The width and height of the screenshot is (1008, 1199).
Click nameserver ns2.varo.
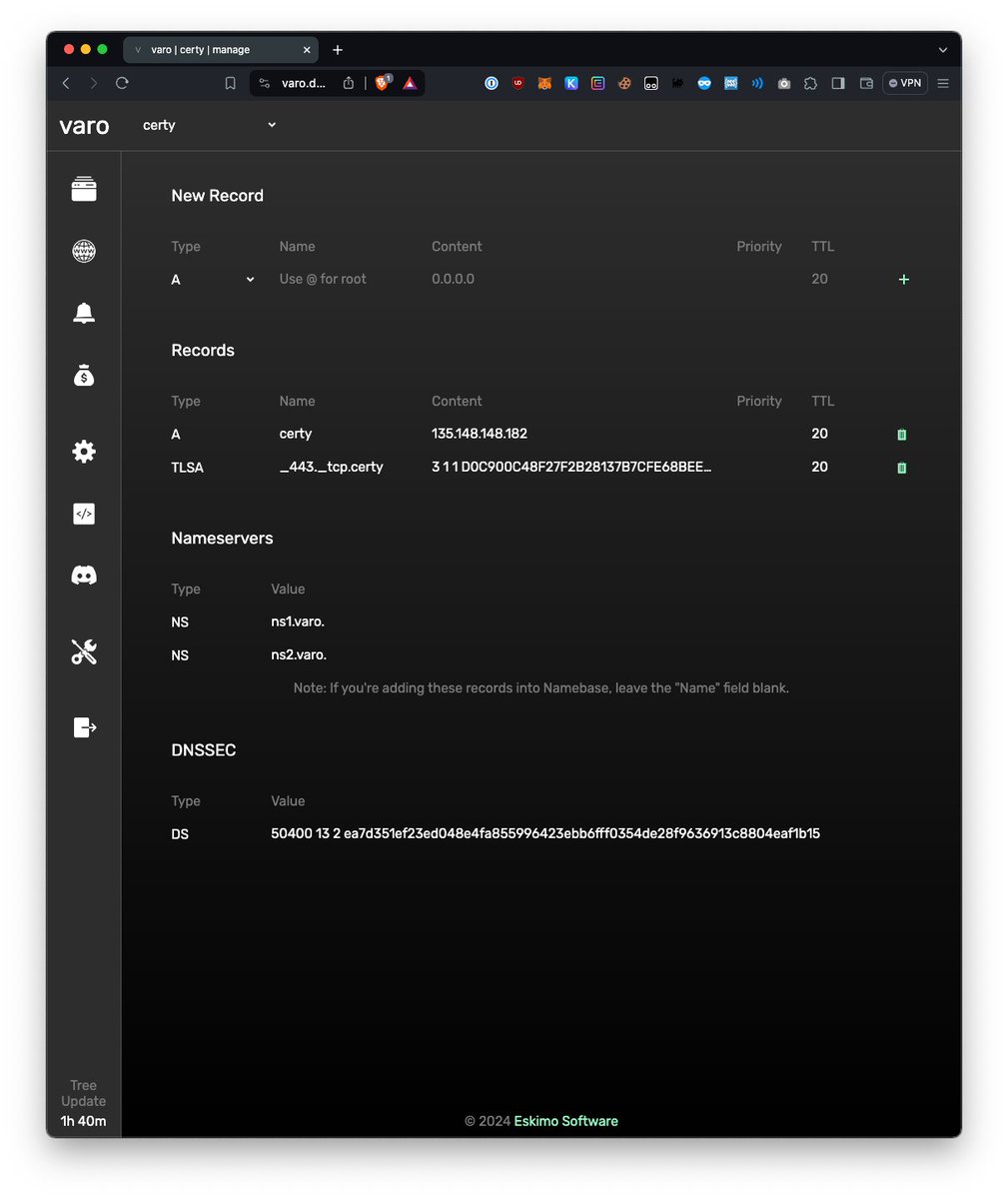pyautogui.click(x=299, y=655)
